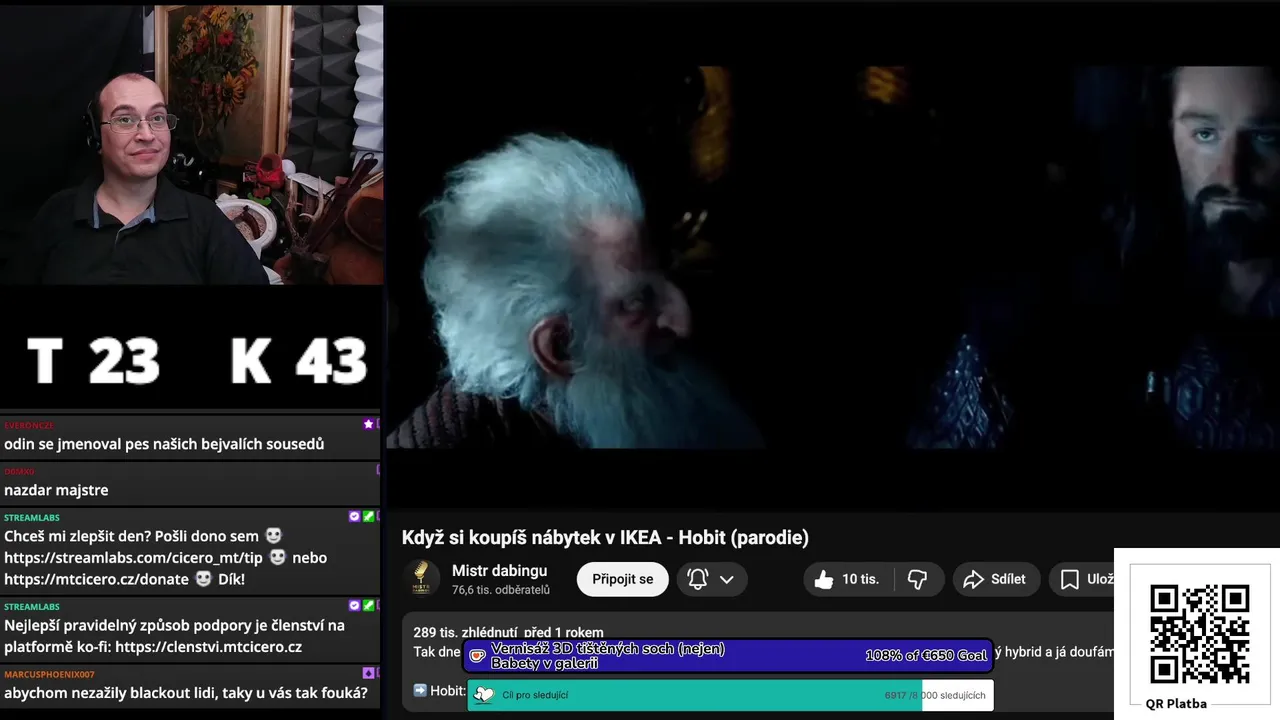Click the 76,6 tis. odběratelů subscriber count
This screenshot has height=720, width=1280.
(x=501, y=590)
